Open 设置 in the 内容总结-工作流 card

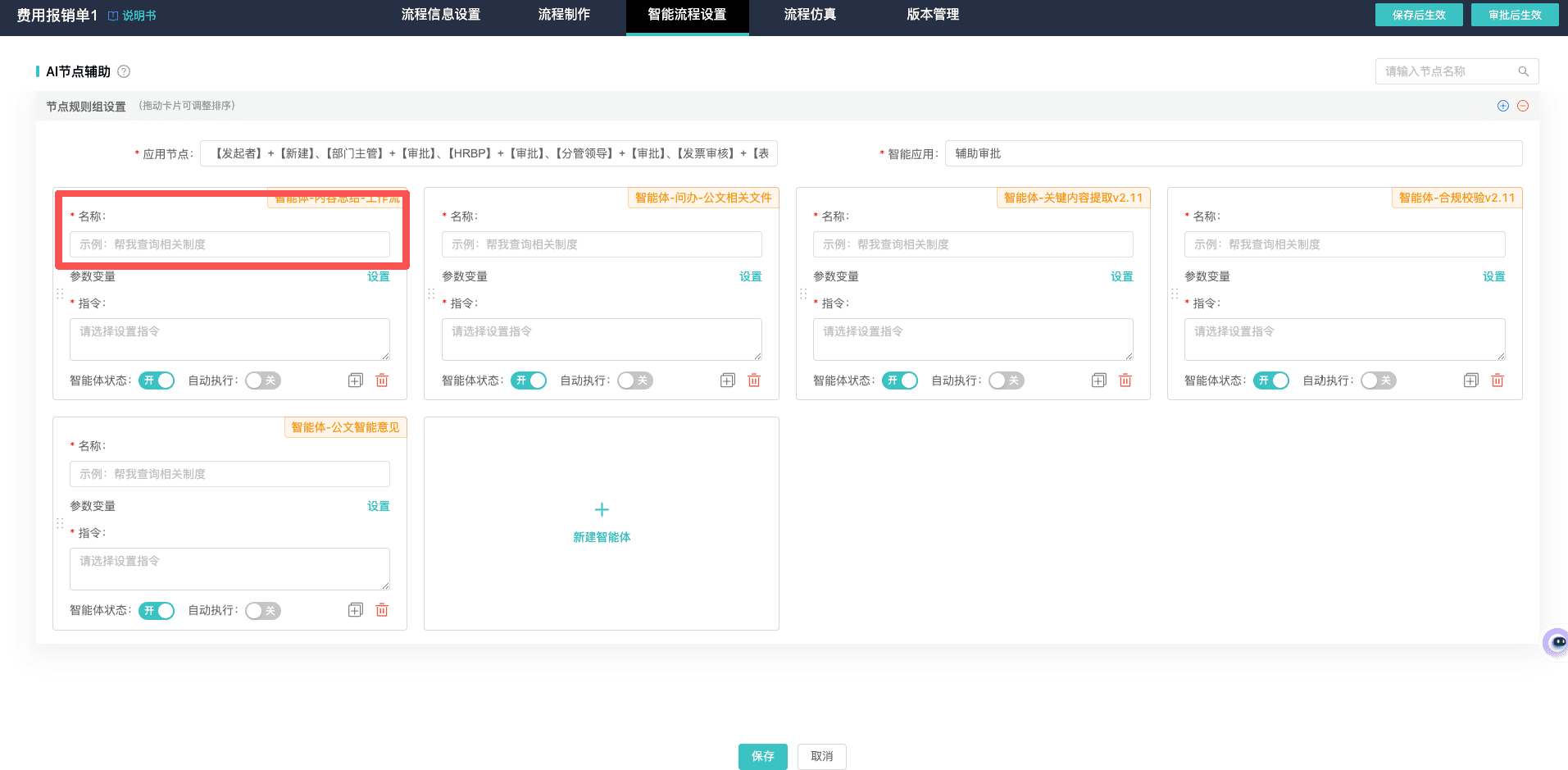379,276
